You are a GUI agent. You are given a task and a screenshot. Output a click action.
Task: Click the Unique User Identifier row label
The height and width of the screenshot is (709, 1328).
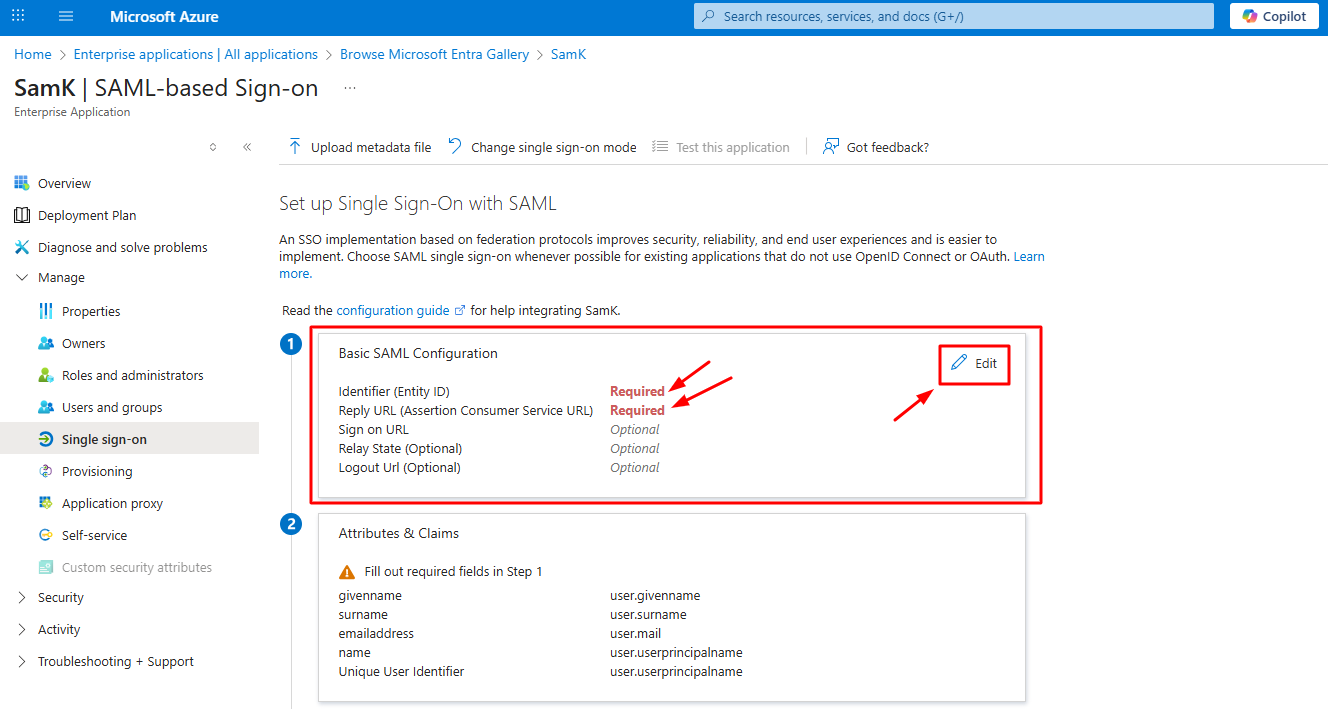pyautogui.click(x=402, y=671)
